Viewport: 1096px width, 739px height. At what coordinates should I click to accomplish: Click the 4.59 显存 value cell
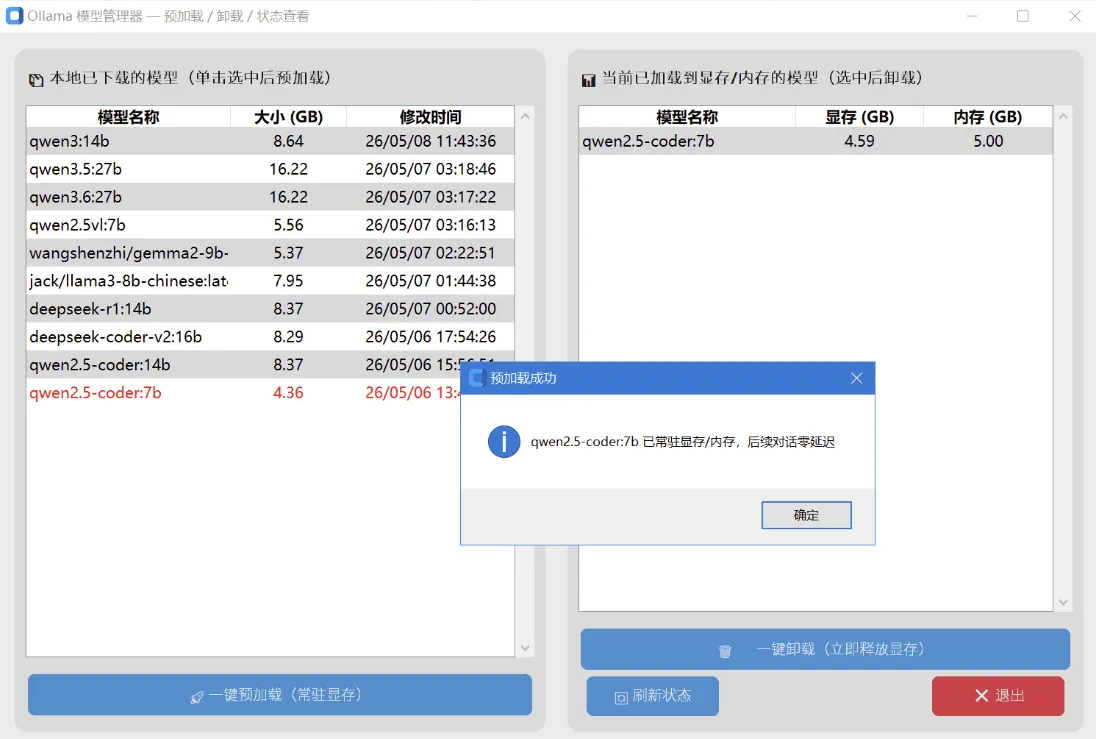859,141
